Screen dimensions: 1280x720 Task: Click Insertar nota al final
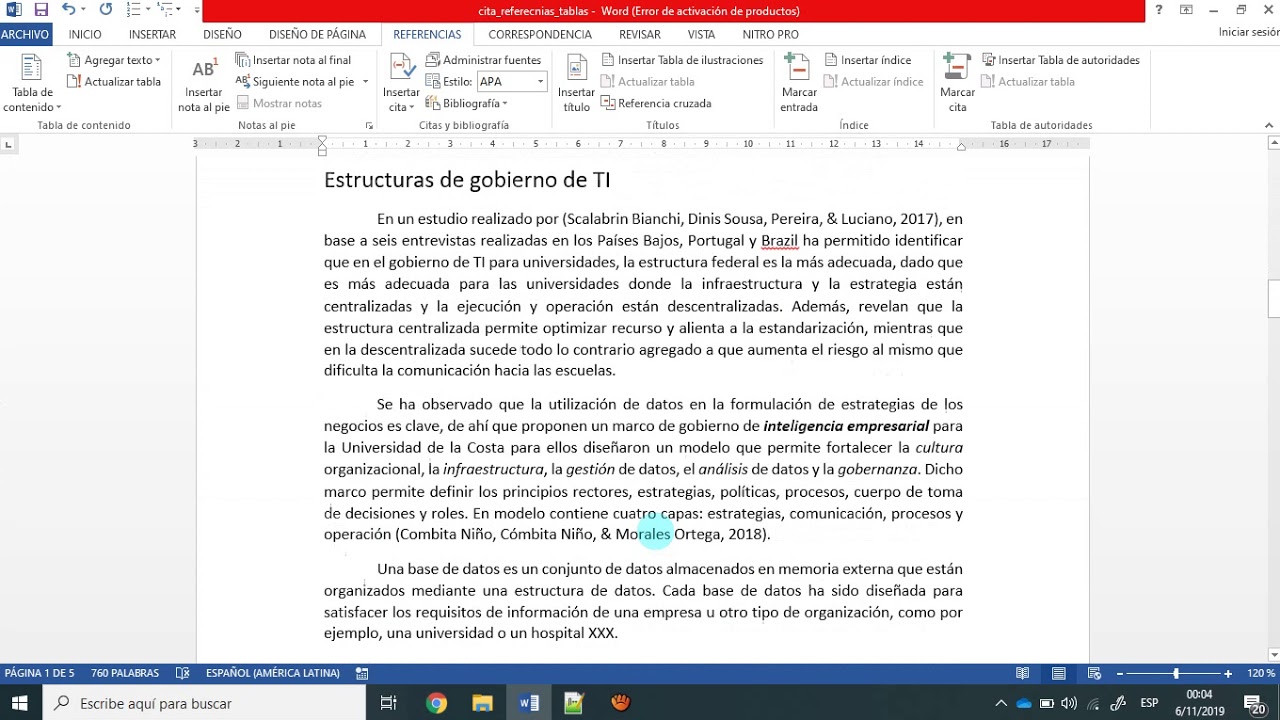coord(293,60)
